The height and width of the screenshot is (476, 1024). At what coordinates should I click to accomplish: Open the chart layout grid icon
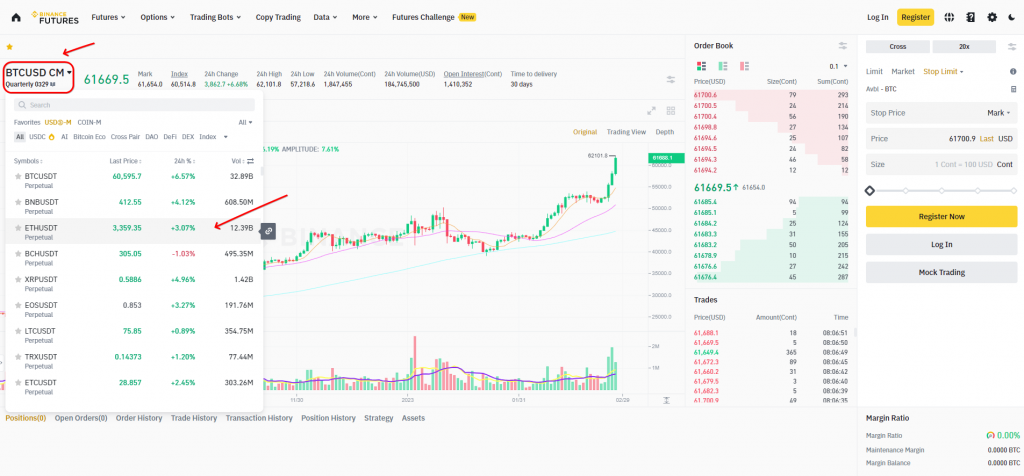click(671, 111)
